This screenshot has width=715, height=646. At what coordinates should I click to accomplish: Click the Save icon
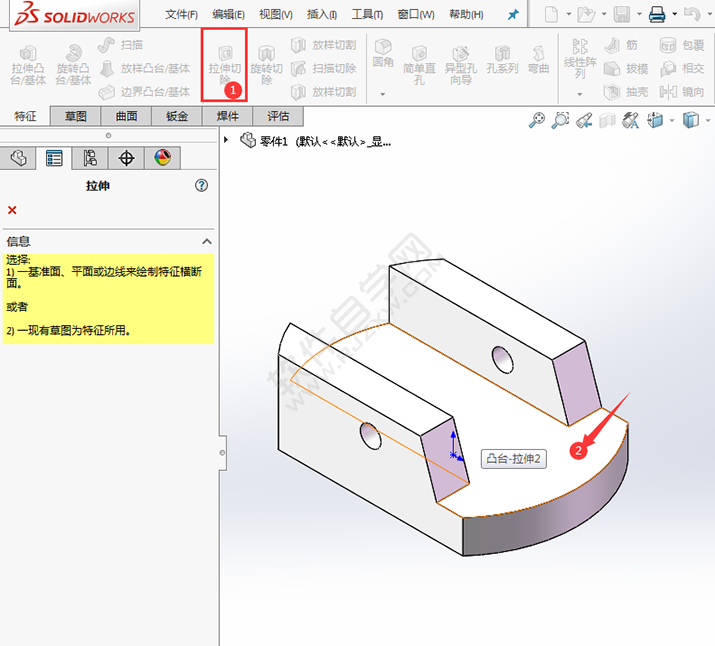622,15
